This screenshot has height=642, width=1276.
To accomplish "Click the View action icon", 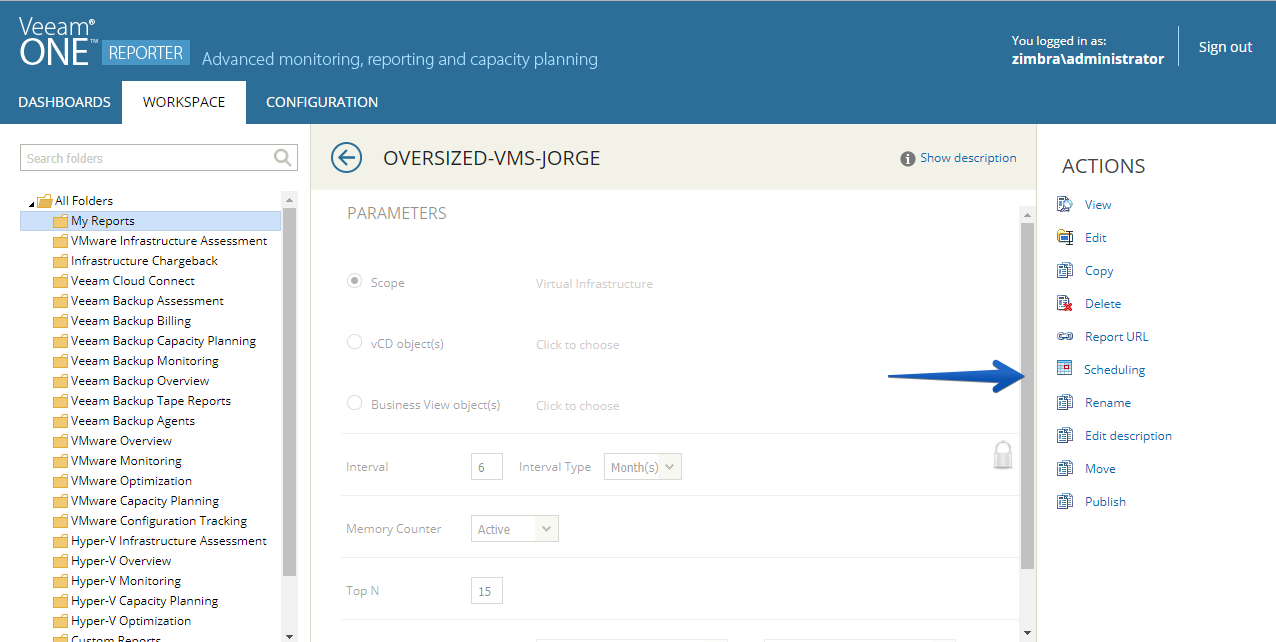I will (1065, 204).
